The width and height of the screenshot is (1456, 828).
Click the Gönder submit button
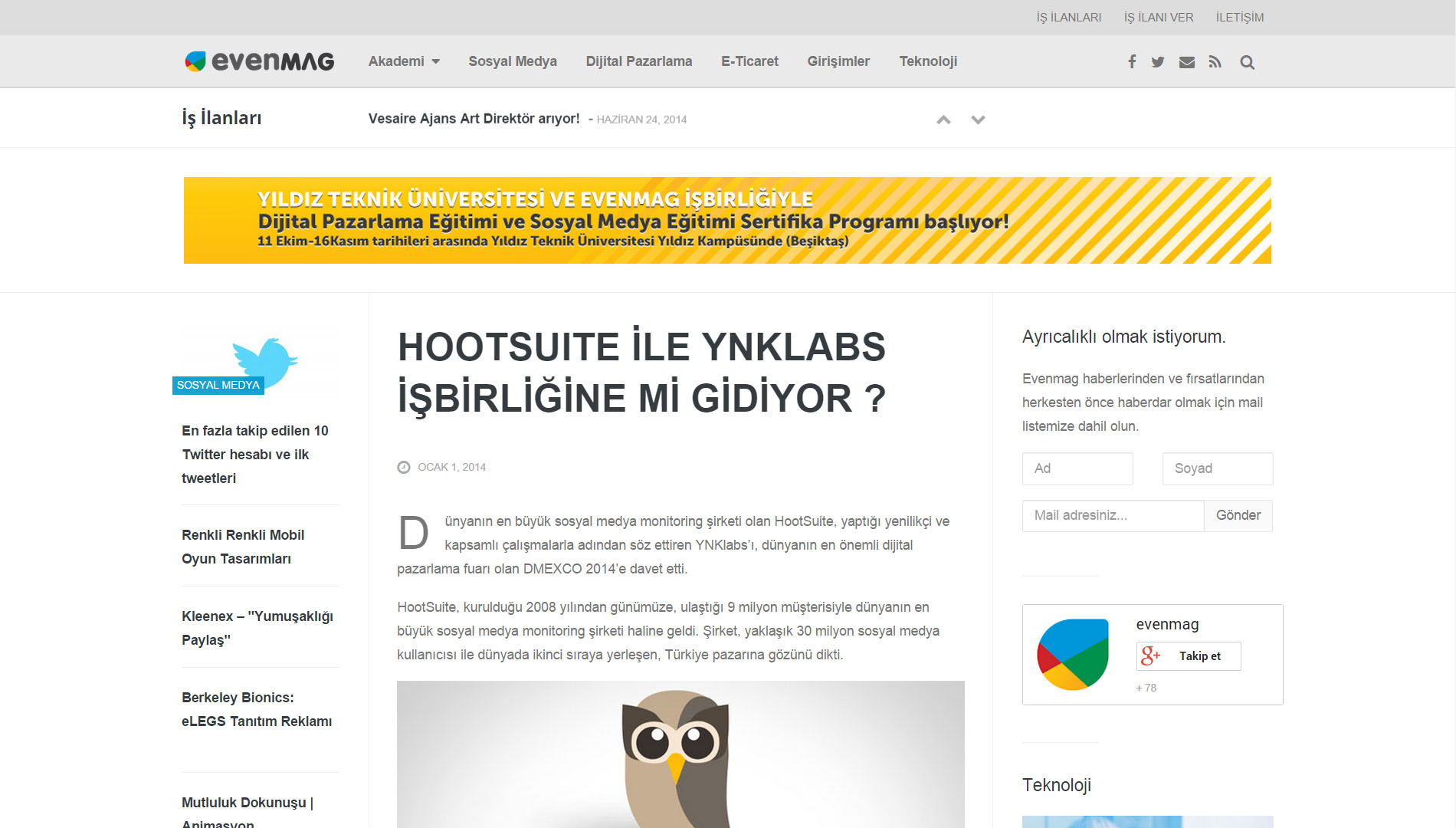(1238, 515)
